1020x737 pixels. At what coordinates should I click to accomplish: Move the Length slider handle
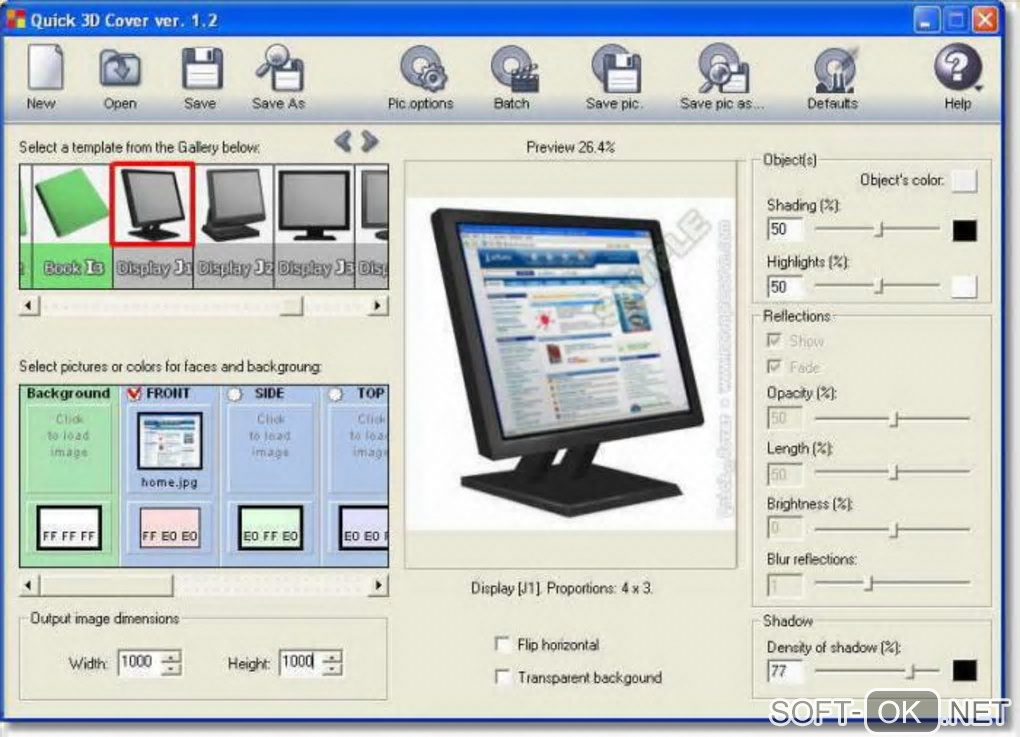(x=896, y=472)
